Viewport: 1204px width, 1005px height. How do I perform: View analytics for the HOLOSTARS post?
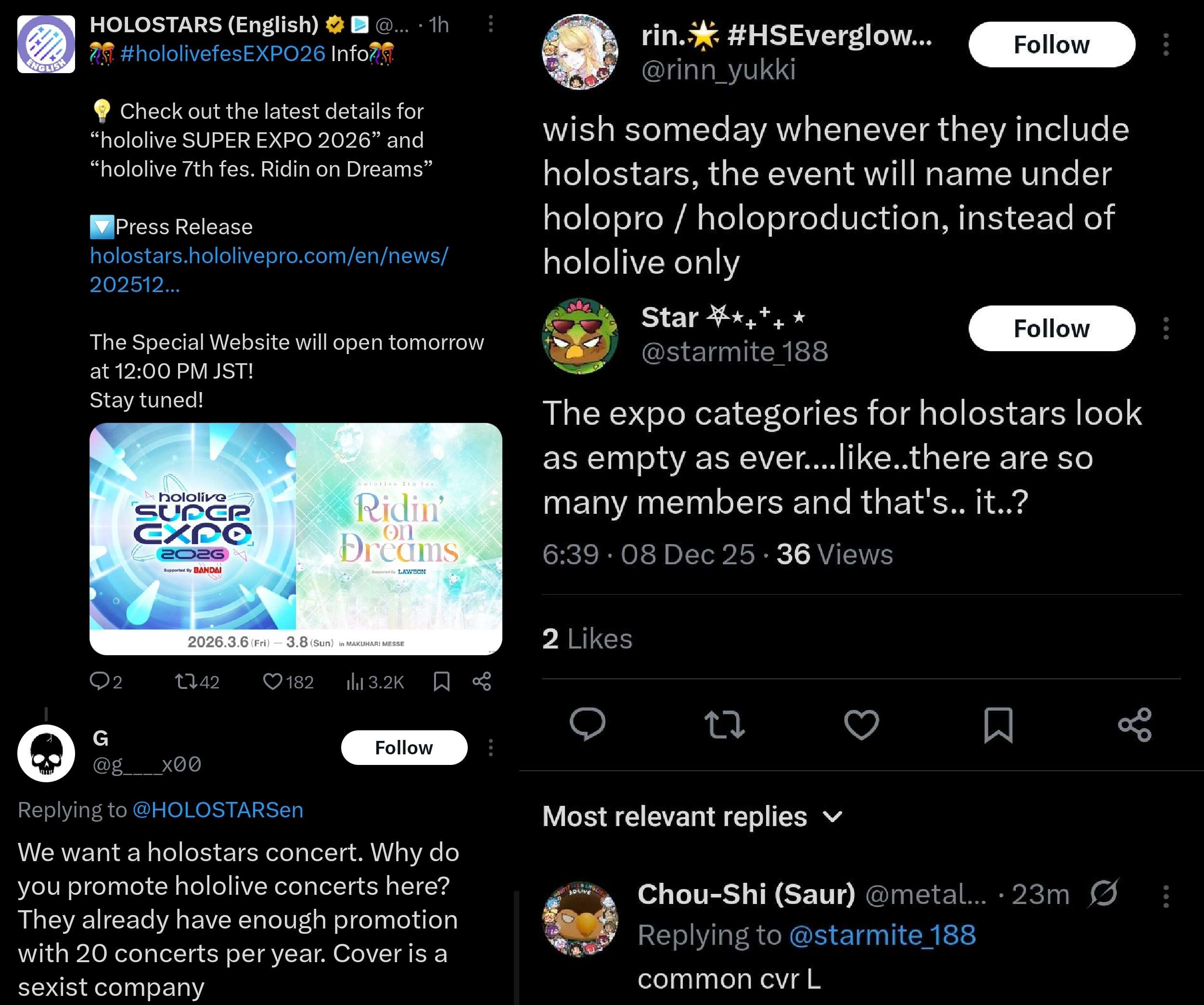(x=355, y=681)
